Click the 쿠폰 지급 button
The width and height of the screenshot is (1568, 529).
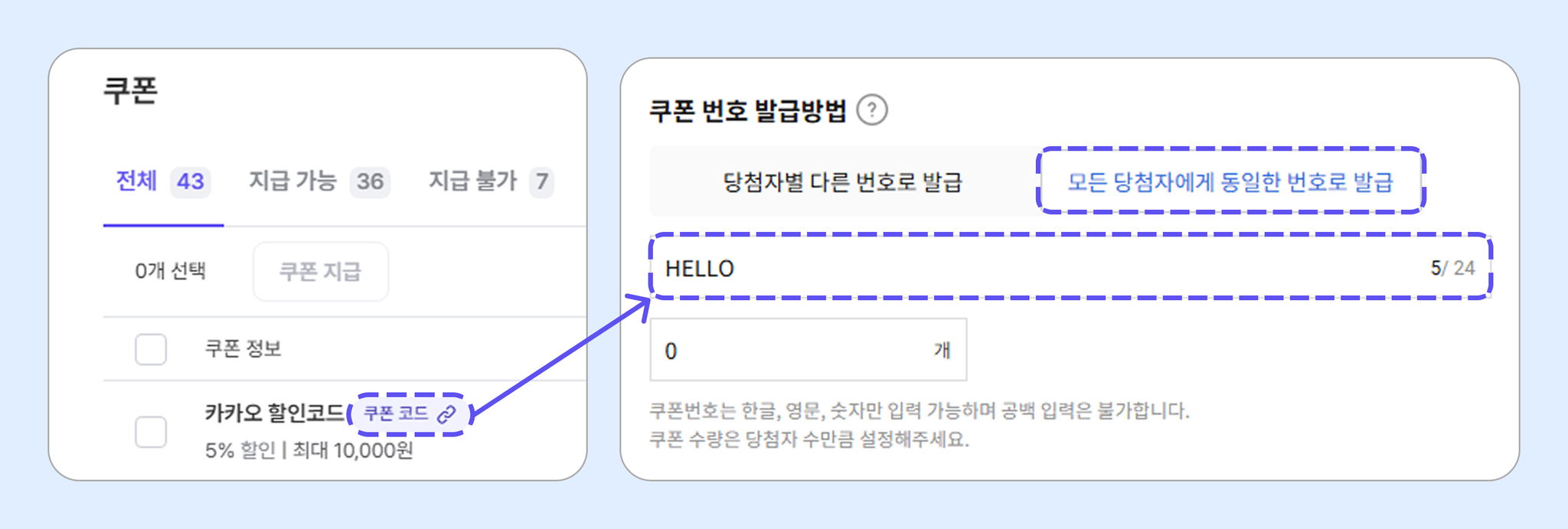pos(321,272)
